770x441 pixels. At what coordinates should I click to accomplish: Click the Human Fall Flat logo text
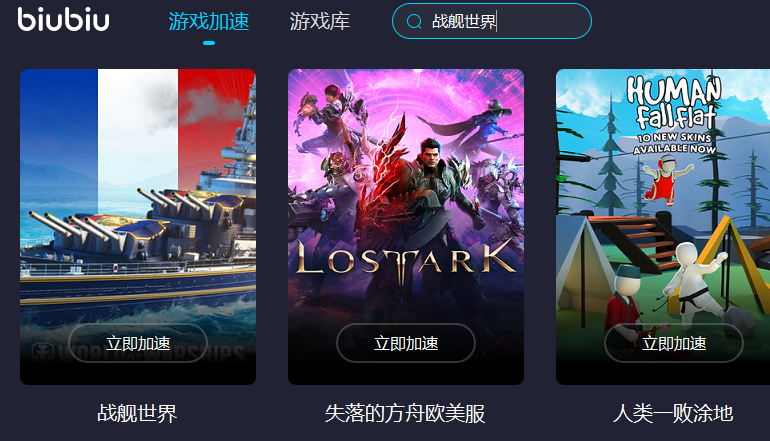click(x=674, y=102)
